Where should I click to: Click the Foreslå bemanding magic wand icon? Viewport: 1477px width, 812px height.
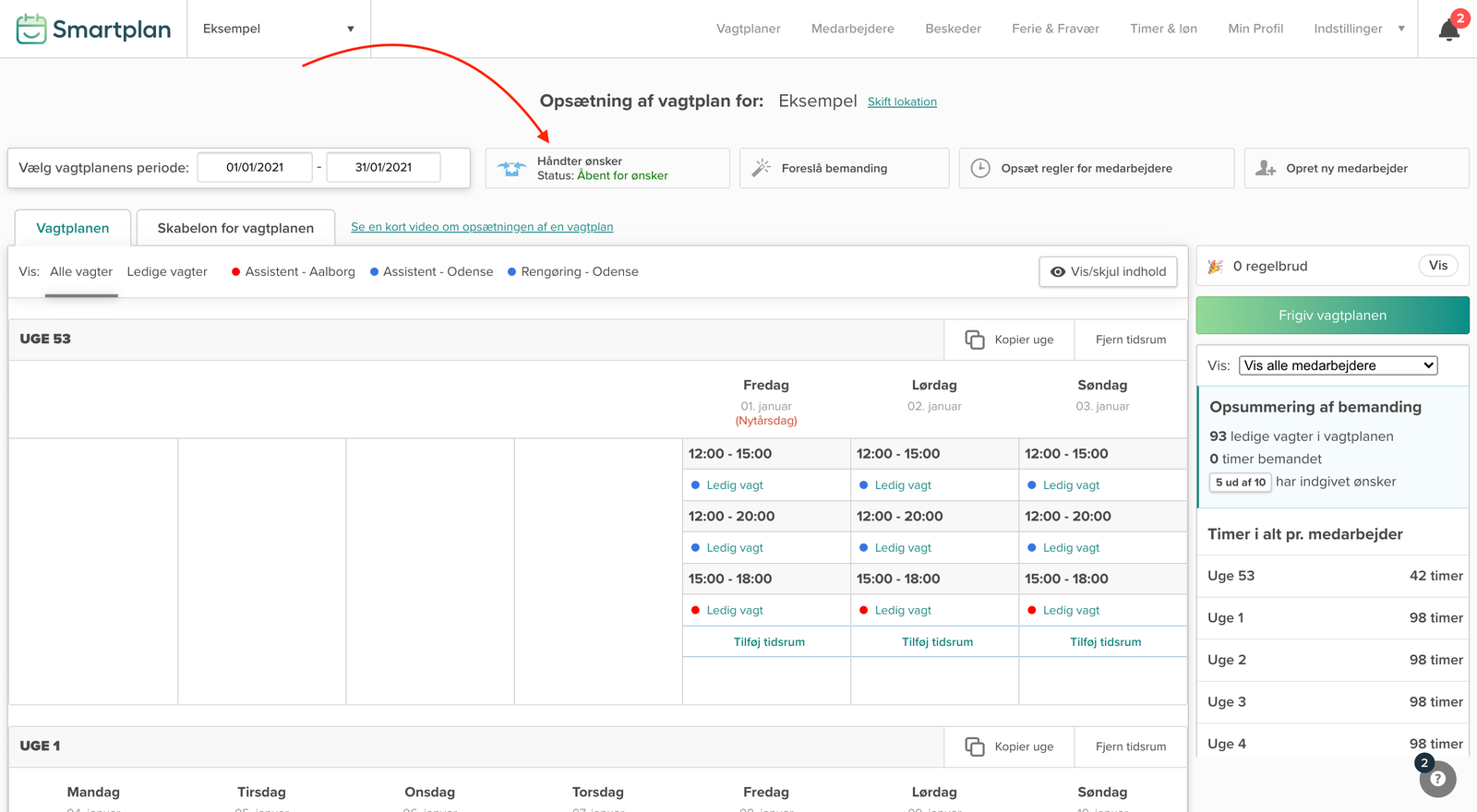[761, 168]
